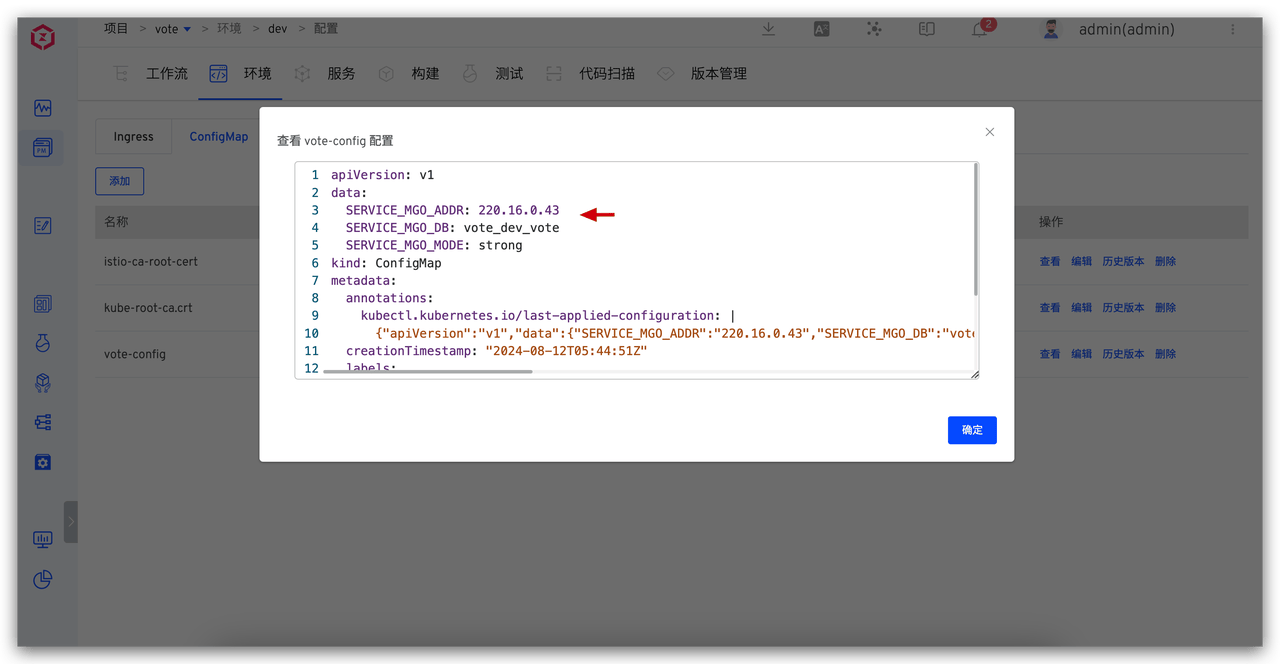The height and width of the screenshot is (664, 1280).
Task: Open the language switcher icon
Action: click(x=821, y=29)
